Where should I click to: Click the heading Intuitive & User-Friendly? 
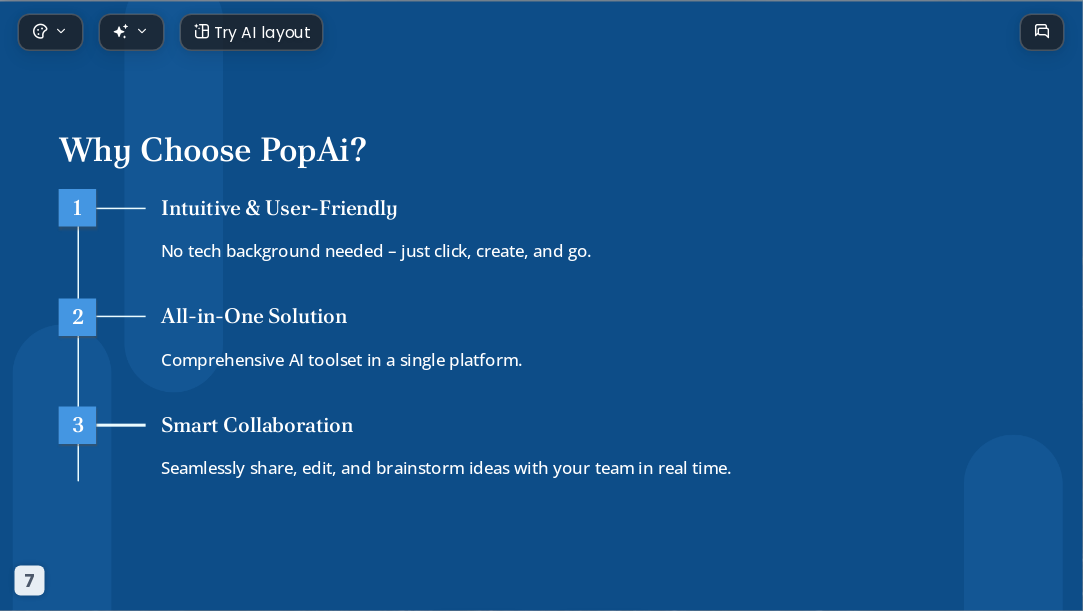(279, 208)
